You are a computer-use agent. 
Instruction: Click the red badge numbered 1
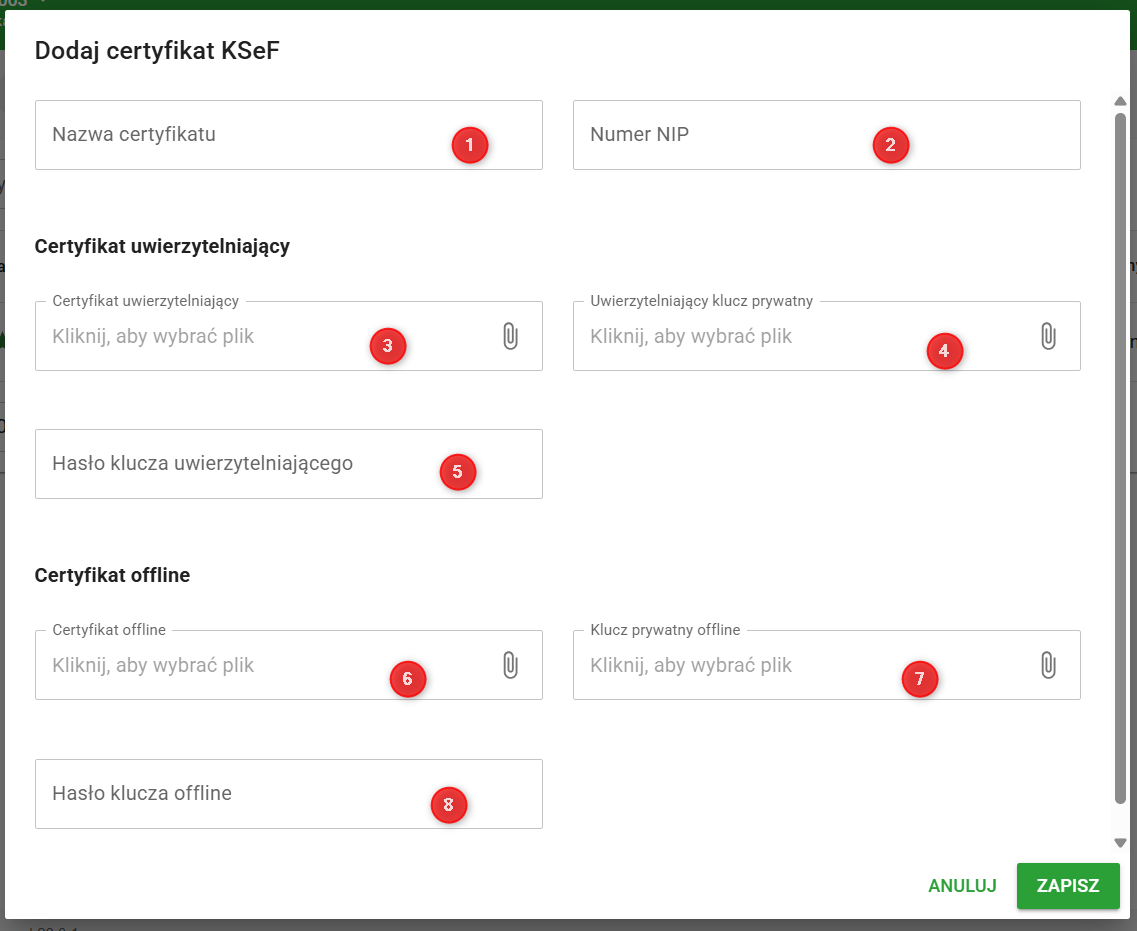(469, 146)
